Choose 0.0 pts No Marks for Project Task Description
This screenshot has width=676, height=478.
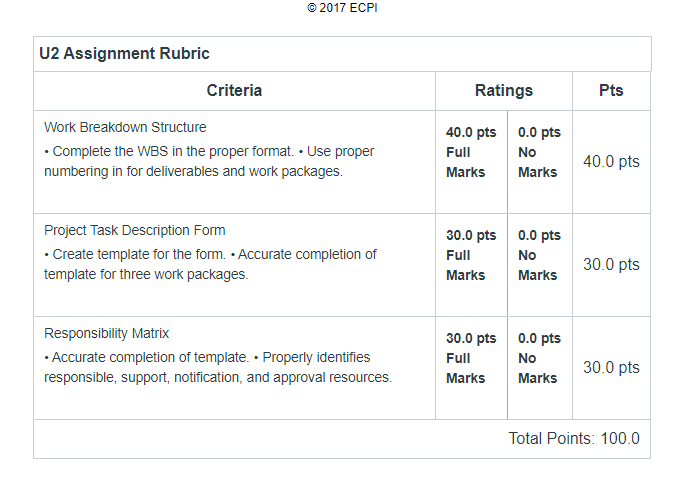[x=539, y=255]
